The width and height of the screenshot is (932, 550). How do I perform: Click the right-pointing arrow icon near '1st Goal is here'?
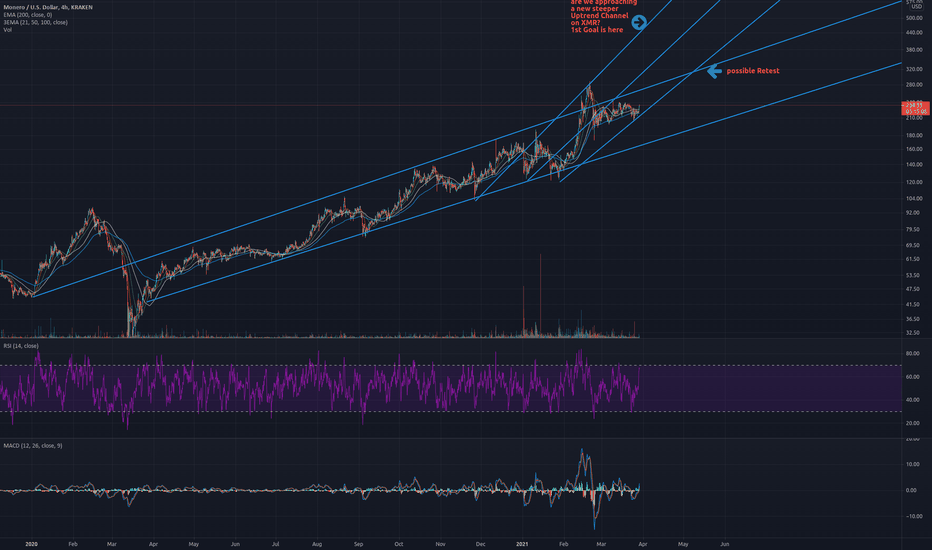coord(638,23)
